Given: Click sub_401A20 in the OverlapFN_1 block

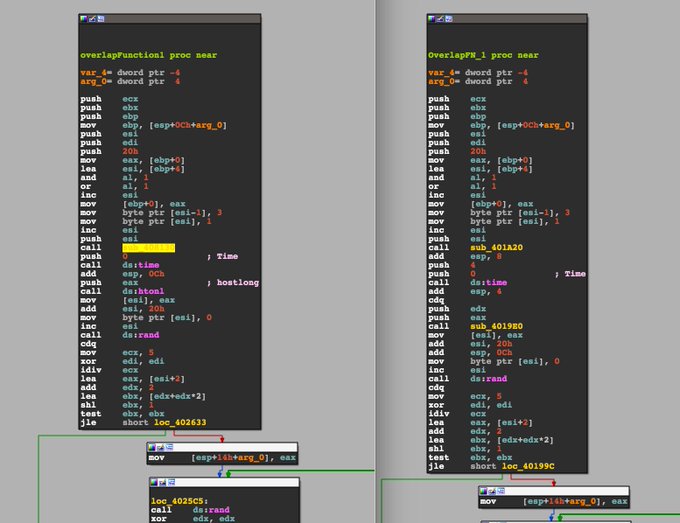Looking at the screenshot, I should tap(497, 248).
